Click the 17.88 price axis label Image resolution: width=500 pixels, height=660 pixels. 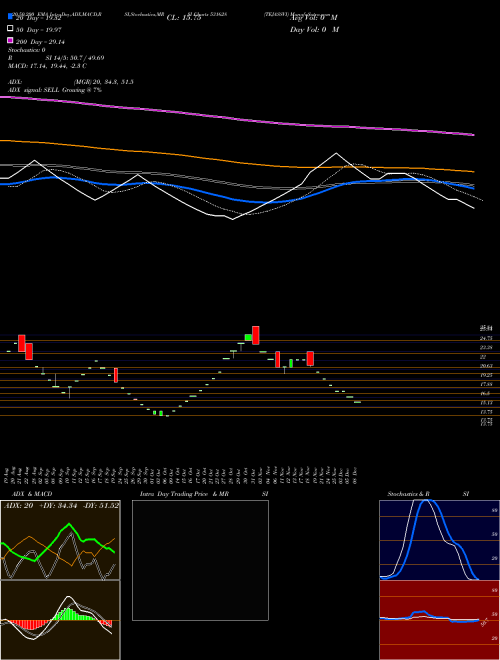[x=486, y=384]
